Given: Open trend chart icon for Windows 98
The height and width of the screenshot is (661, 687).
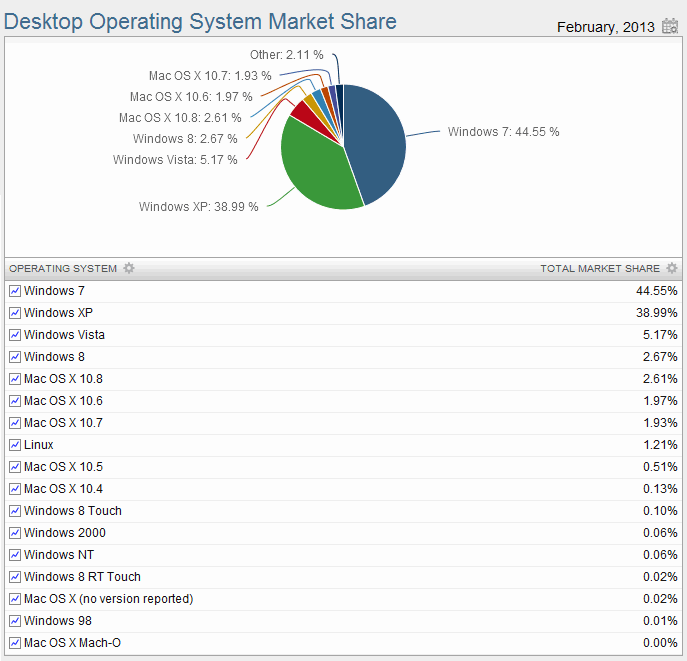Looking at the screenshot, I should click(x=15, y=621).
